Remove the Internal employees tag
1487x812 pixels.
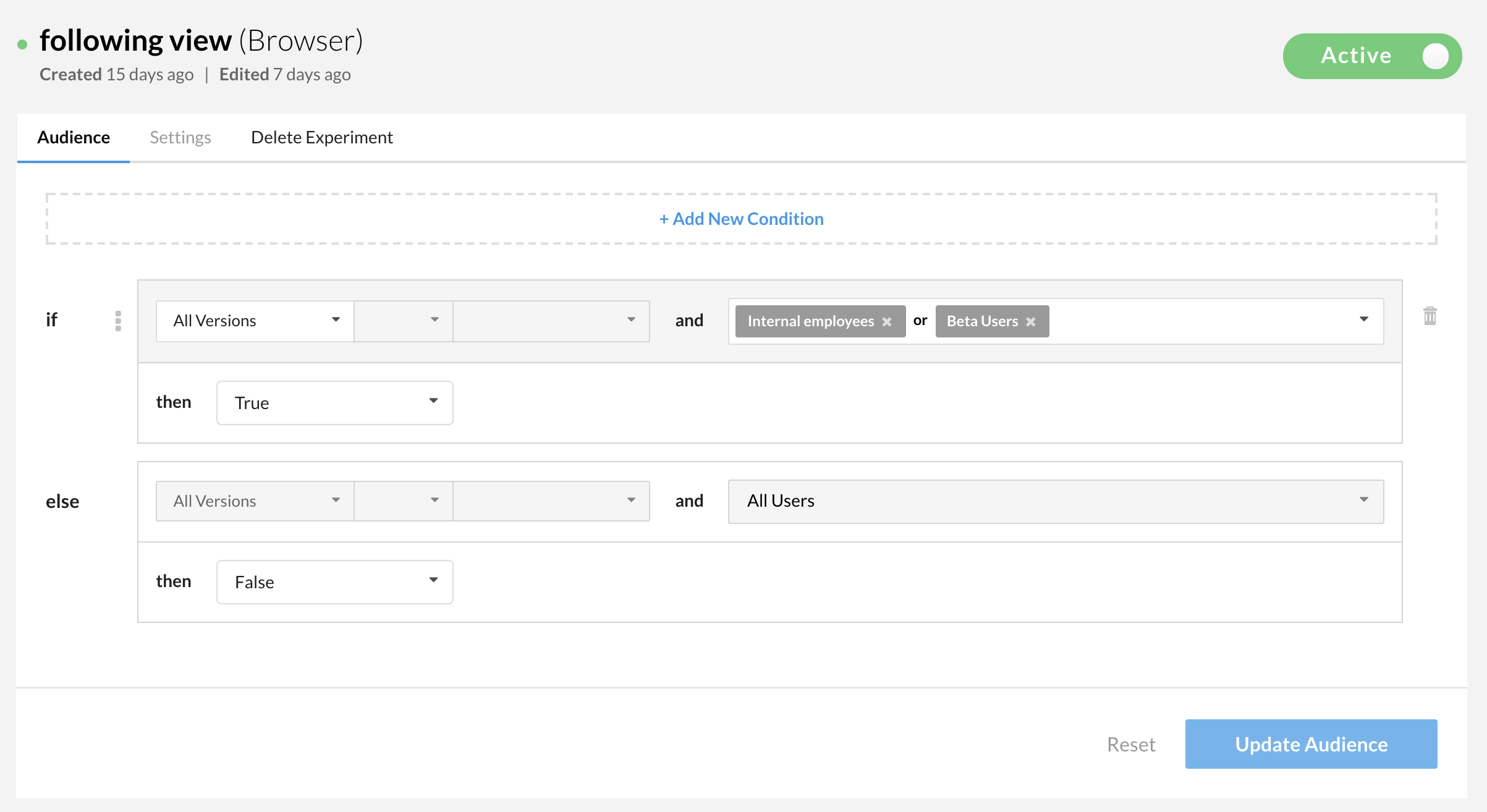click(x=887, y=322)
